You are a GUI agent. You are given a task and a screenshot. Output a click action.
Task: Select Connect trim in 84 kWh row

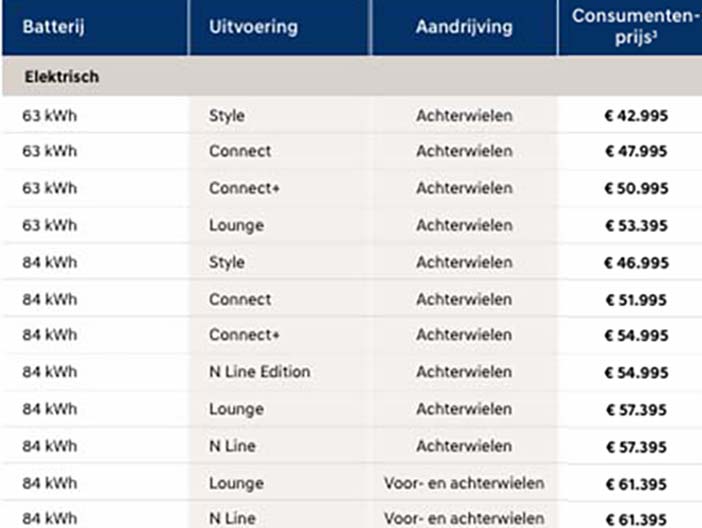pos(240,300)
